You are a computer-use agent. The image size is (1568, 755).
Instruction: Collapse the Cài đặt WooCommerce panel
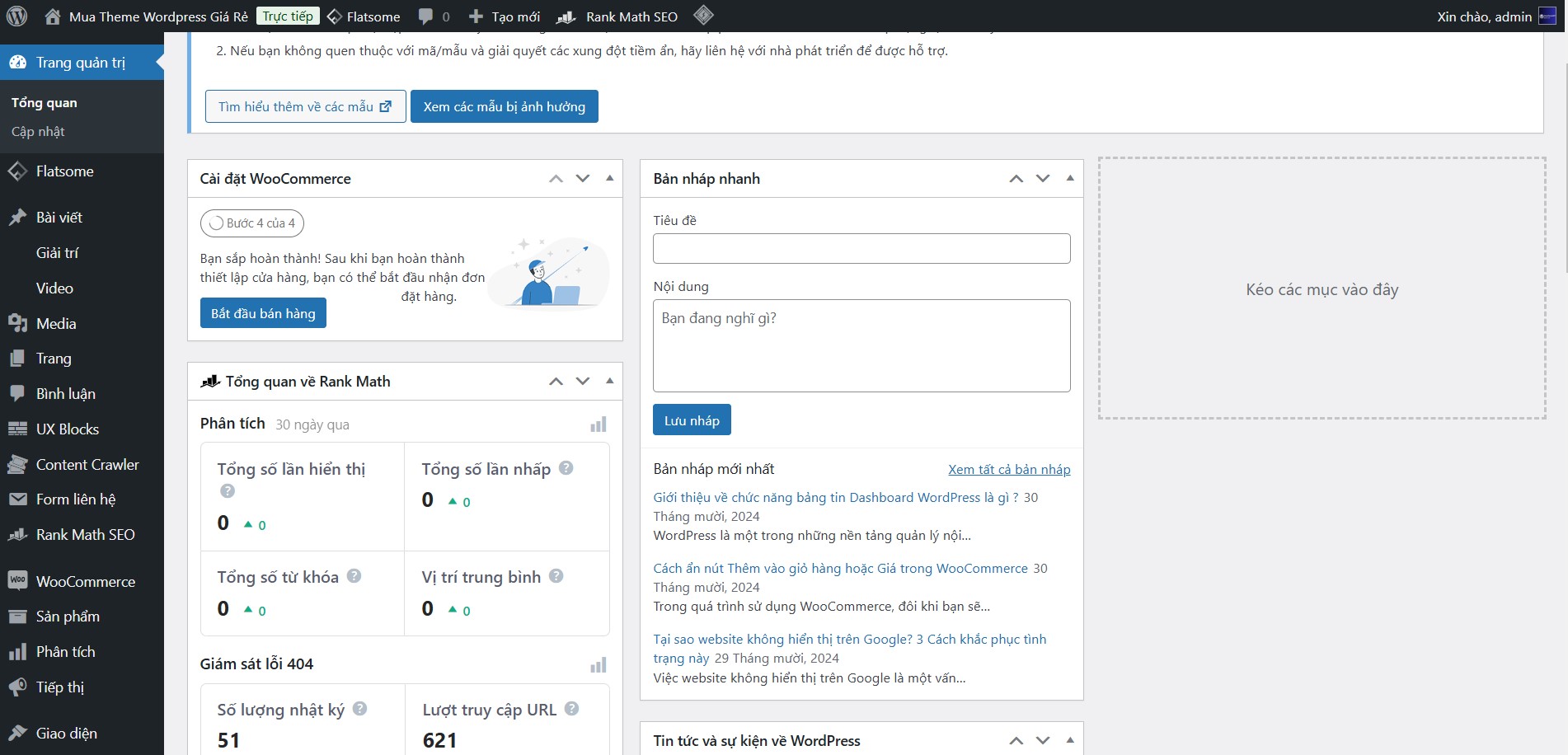[x=609, y=178]
